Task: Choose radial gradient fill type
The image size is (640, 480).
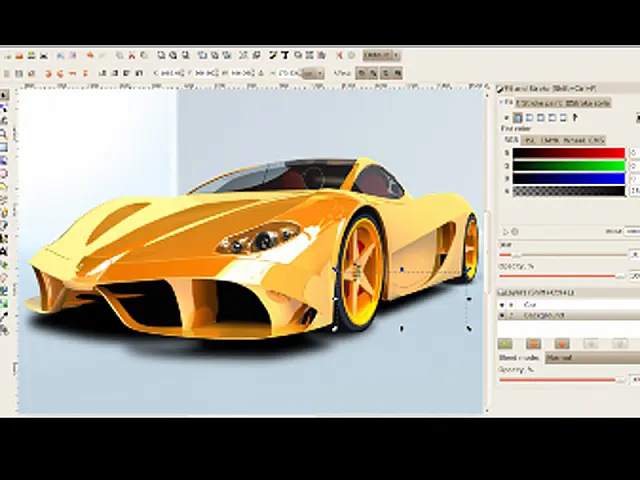Action: pos(541,118)
